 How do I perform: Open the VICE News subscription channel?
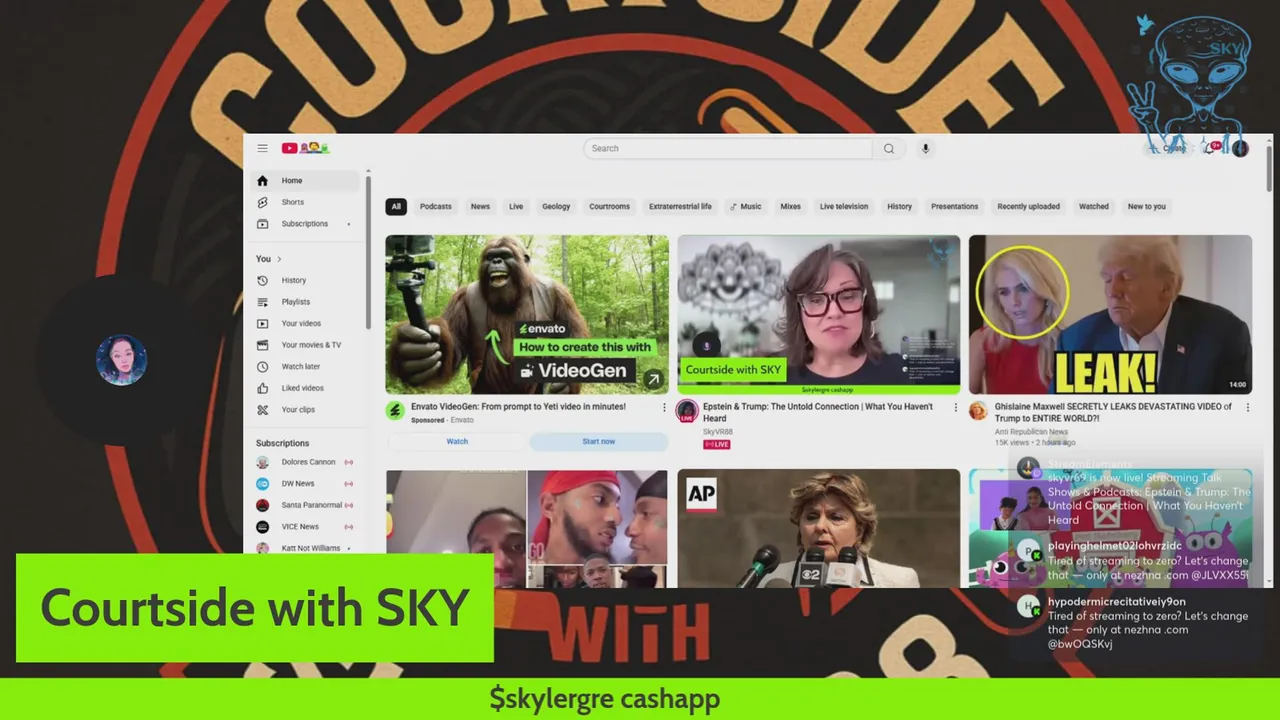pos(303,526)
